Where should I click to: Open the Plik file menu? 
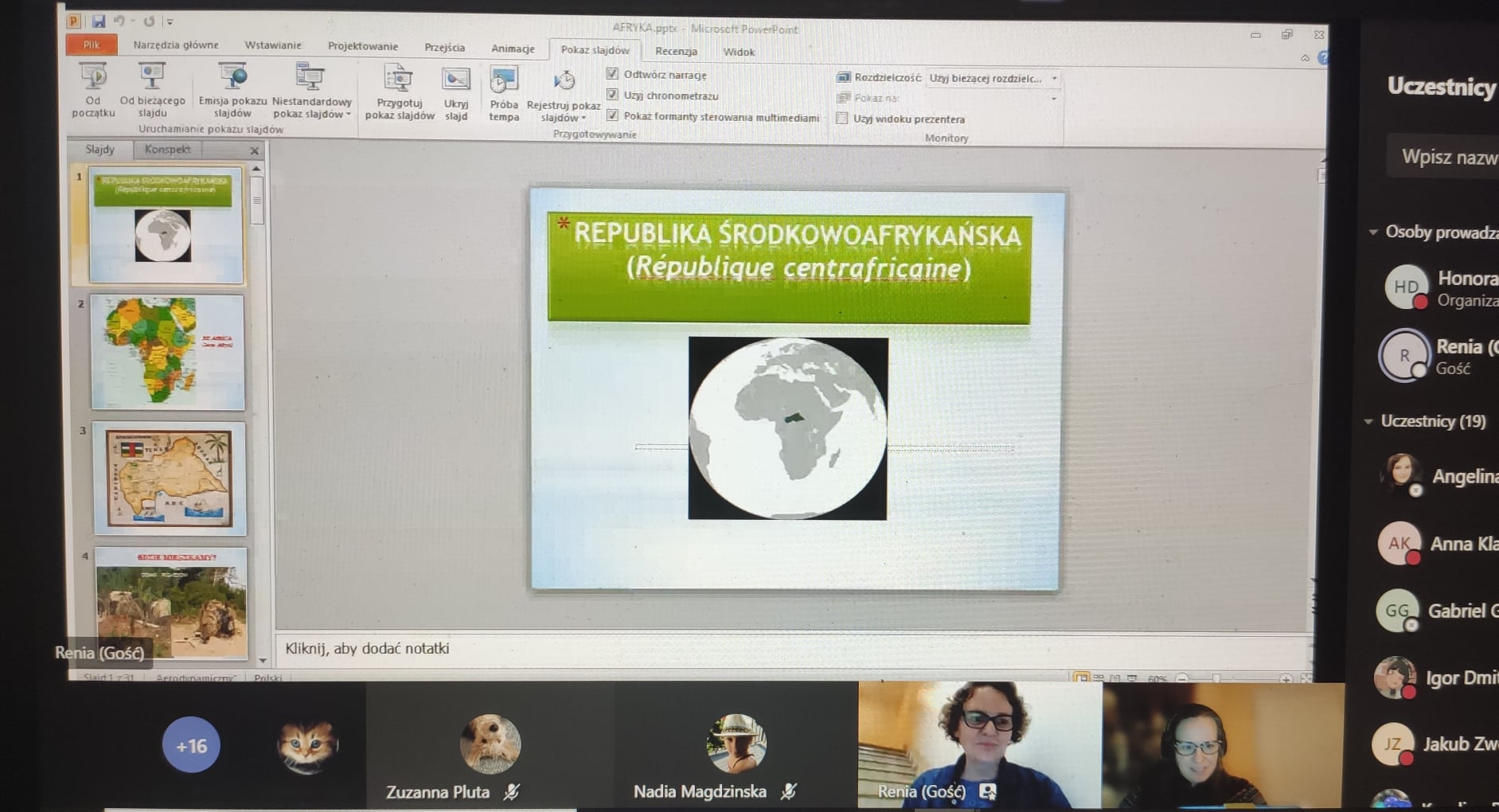pos(92,45)
